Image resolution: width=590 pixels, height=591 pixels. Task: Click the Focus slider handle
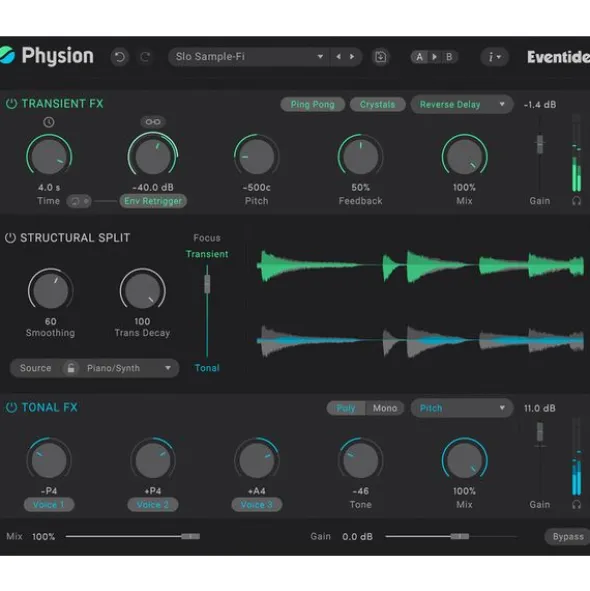tap(207, 284)
